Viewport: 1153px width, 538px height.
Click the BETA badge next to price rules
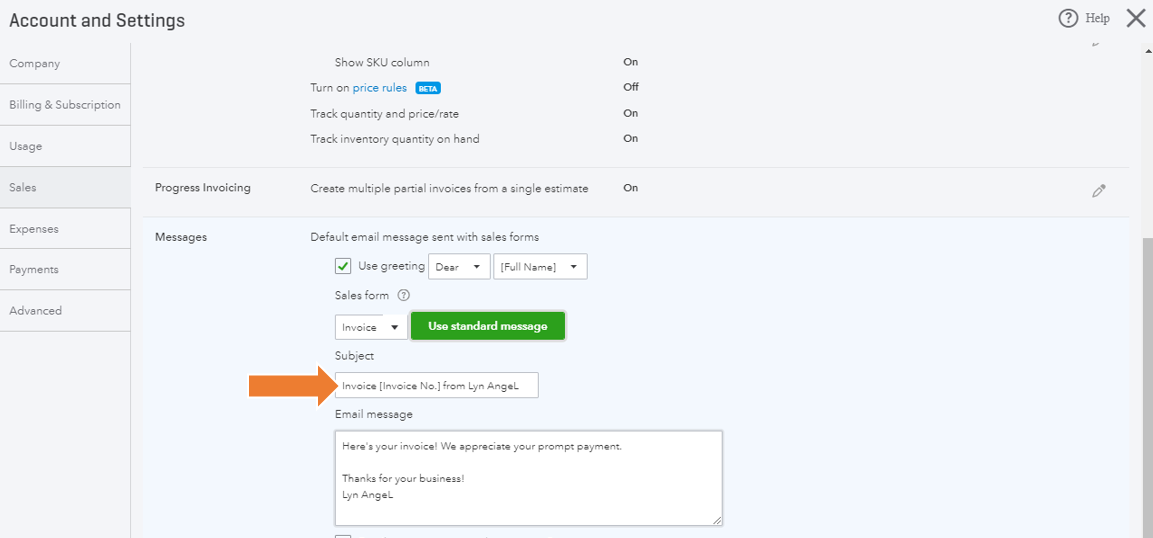coord(427,88)
